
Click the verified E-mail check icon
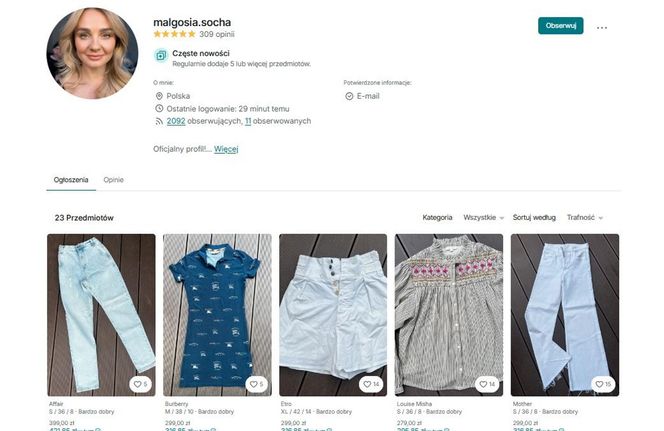pos(349,96)
